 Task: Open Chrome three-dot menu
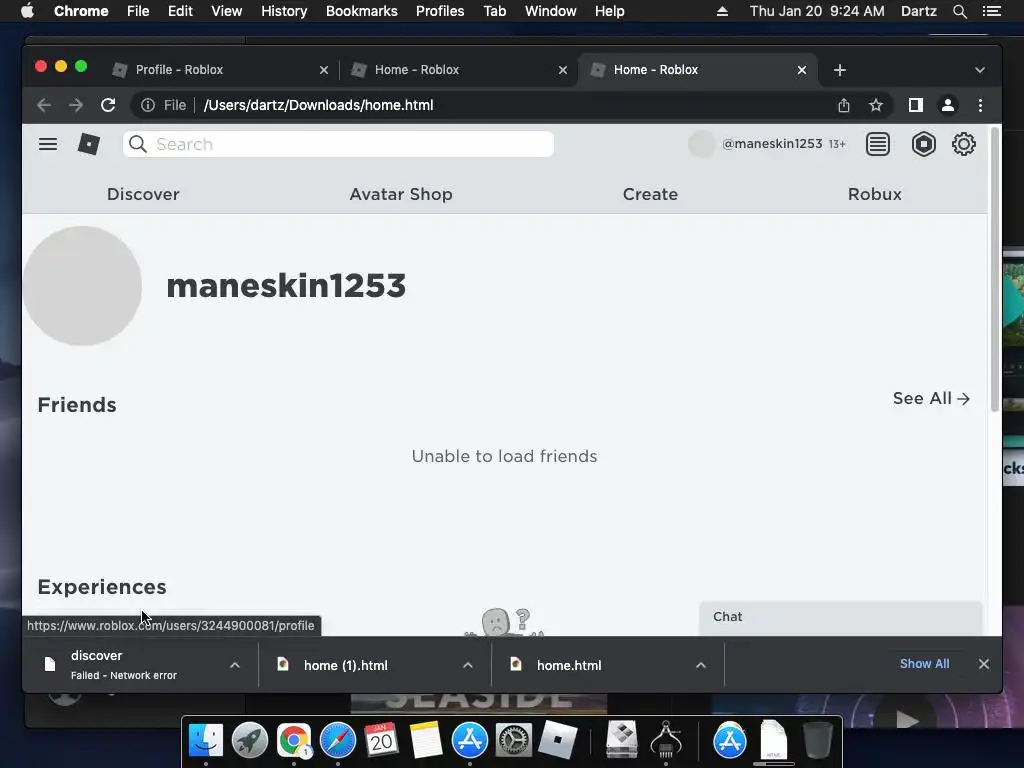[980, 105]
